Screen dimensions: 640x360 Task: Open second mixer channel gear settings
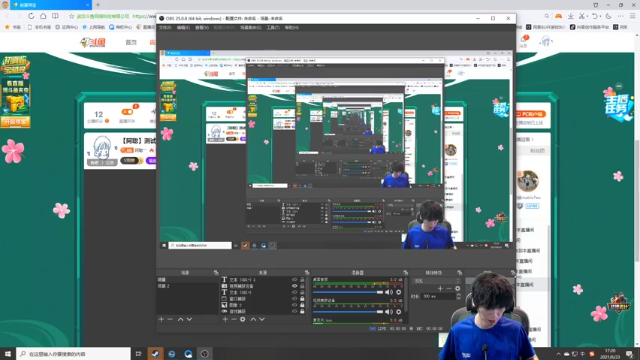[399, 312]
